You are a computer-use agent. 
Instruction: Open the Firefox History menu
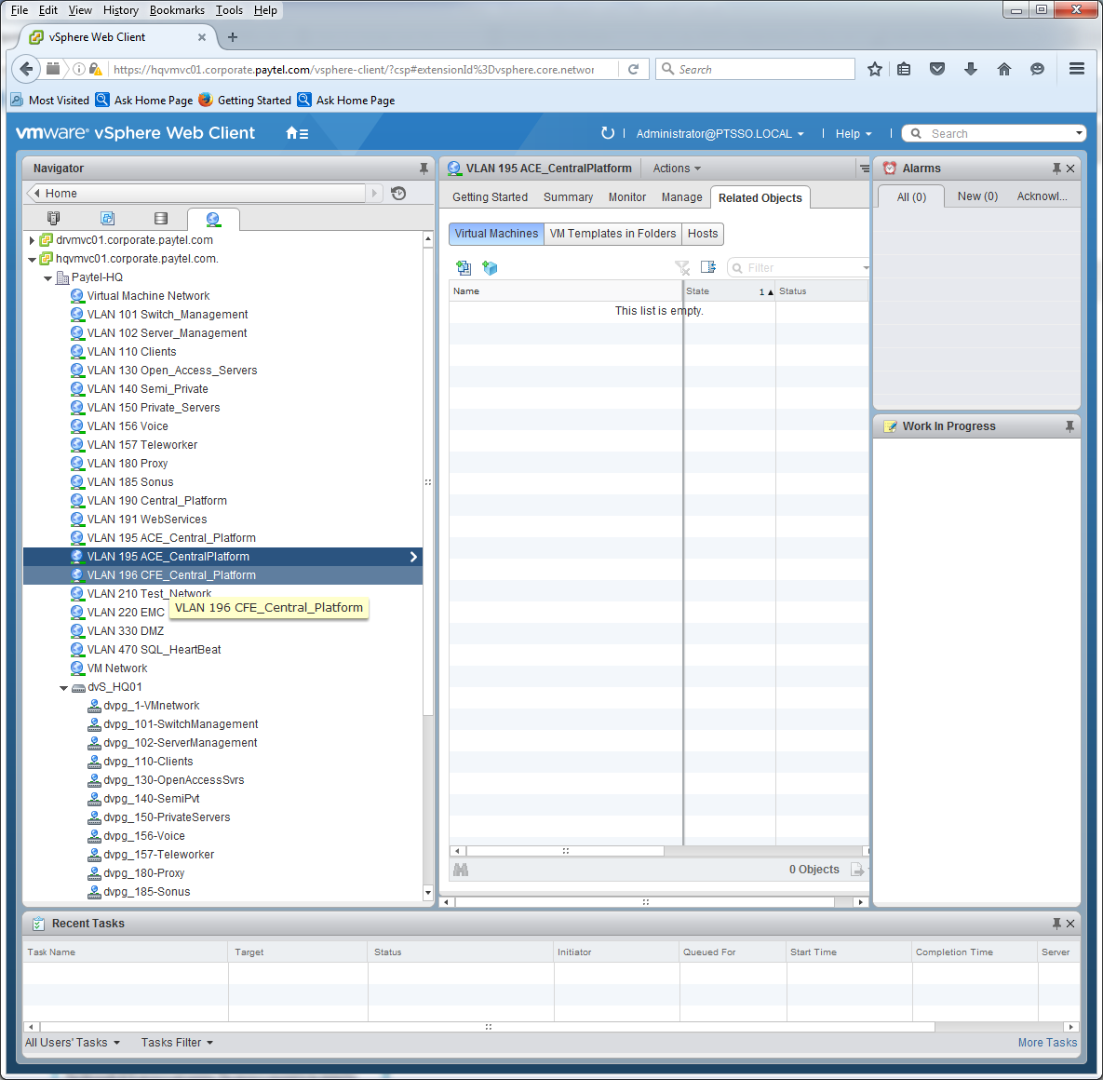click(120, 10)
